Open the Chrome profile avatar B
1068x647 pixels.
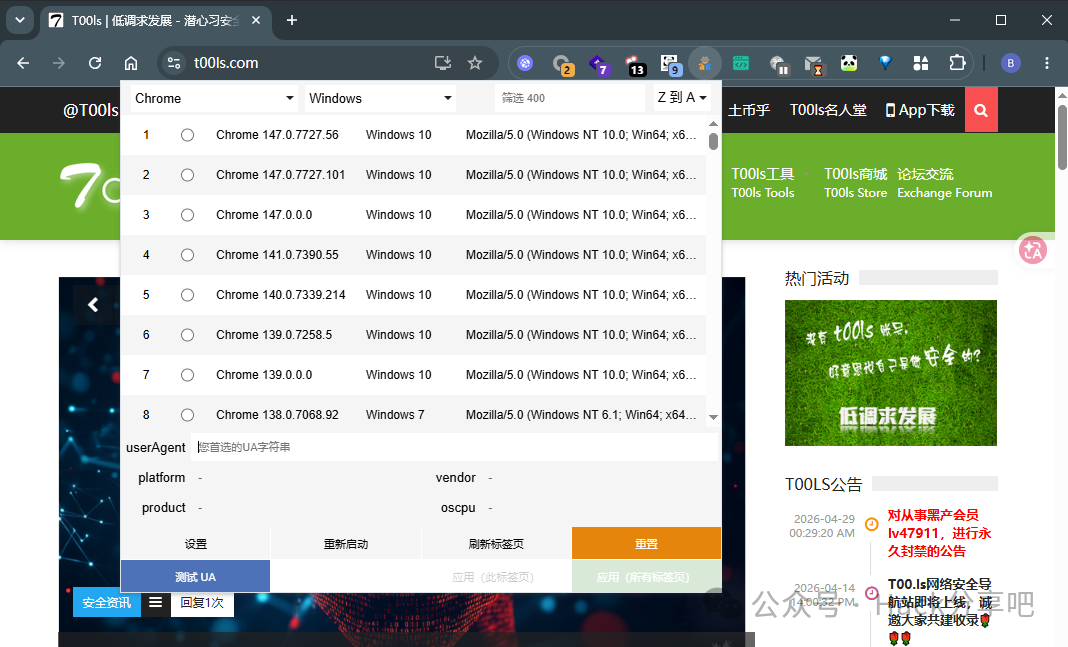coord(1010,63)
